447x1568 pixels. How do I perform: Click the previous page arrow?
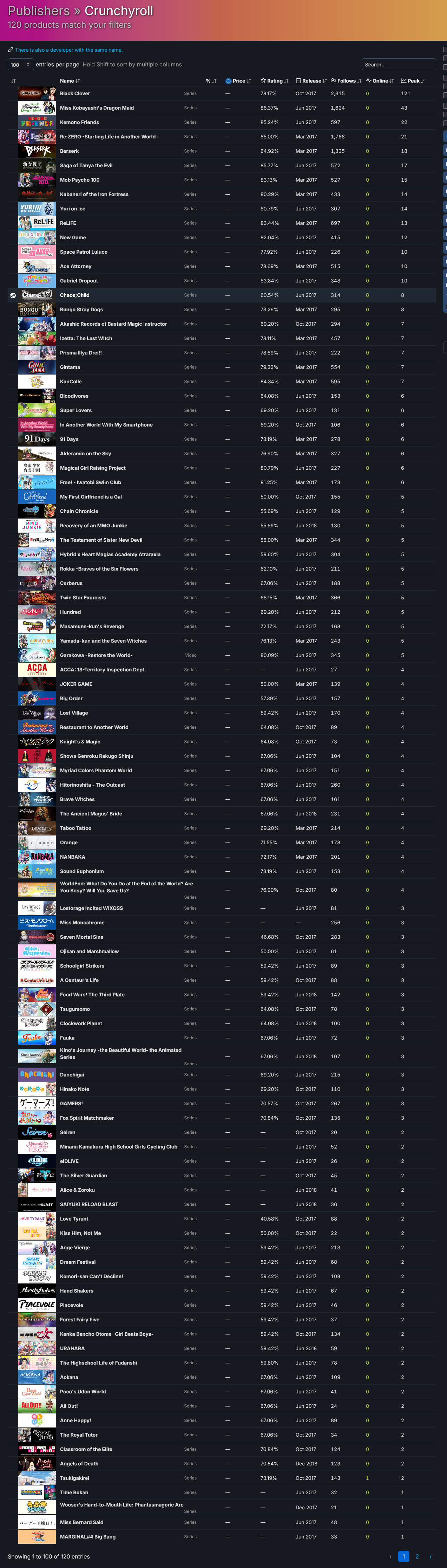[390, 1556]
